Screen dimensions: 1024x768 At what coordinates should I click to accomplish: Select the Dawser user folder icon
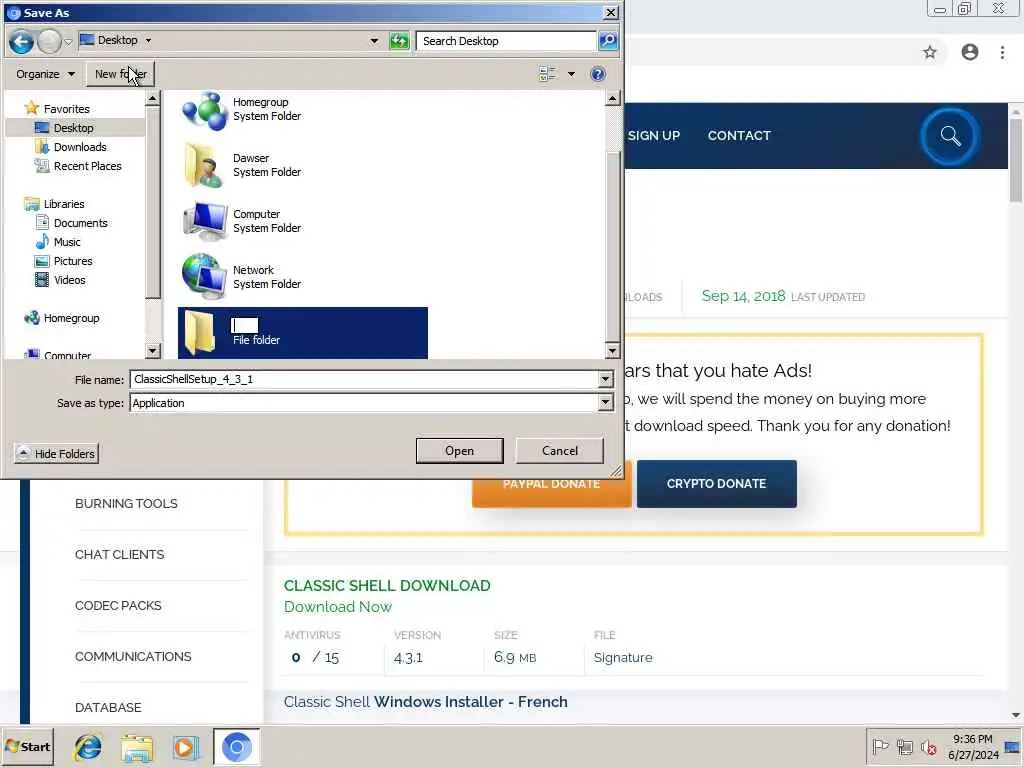click(x=203, y=165)
